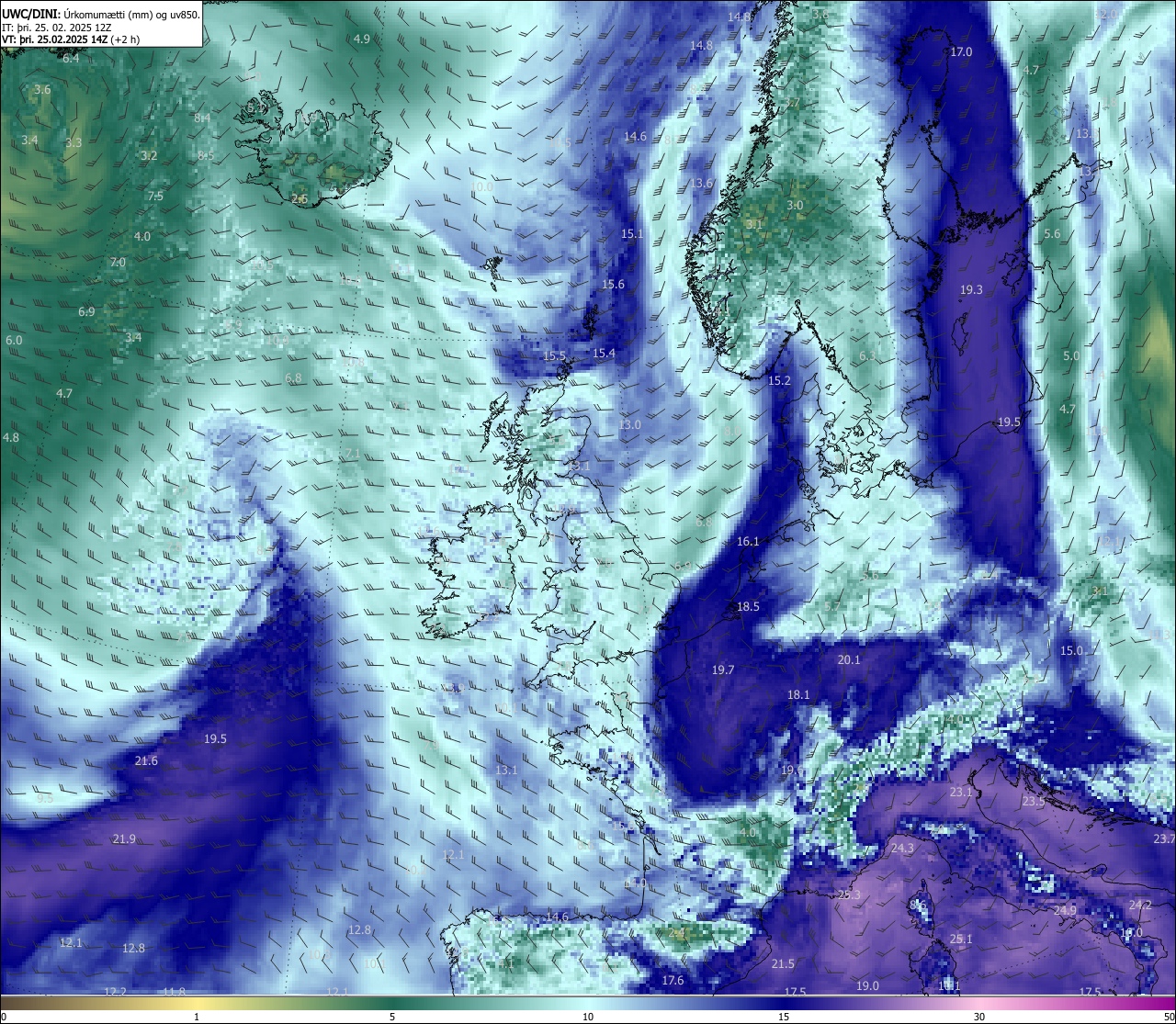
Task: Click the 3.6 value on the map
Action: coord(42,89)
